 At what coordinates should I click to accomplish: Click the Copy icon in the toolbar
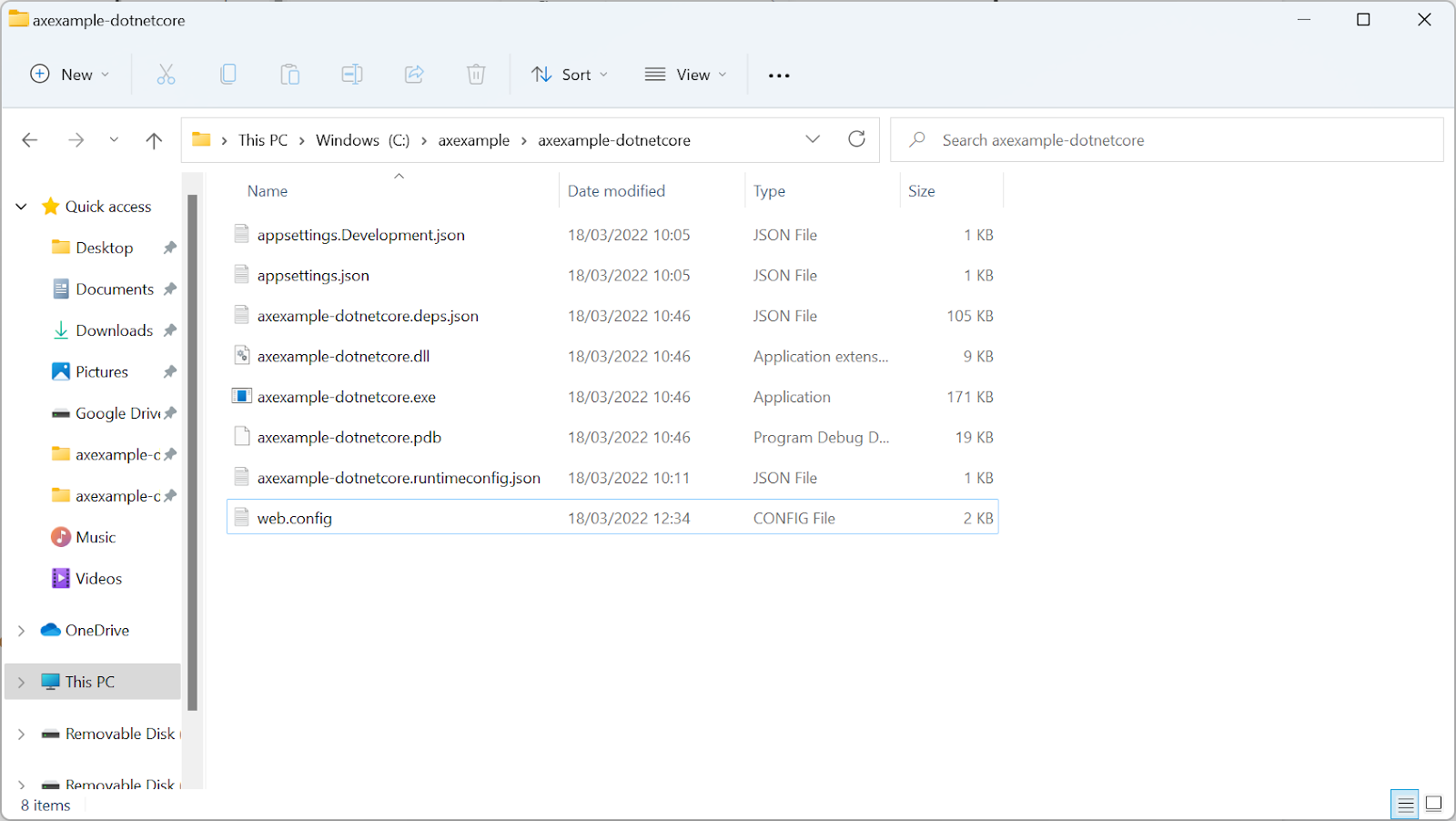[227, 74]
